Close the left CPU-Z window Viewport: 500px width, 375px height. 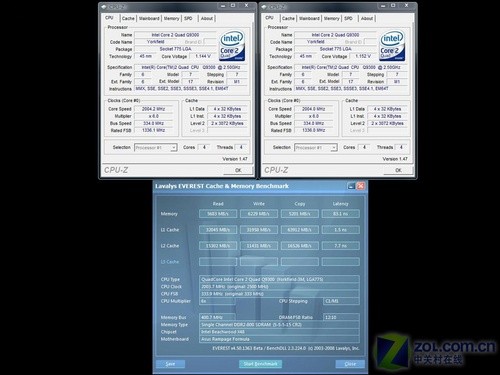click(246, 6)
